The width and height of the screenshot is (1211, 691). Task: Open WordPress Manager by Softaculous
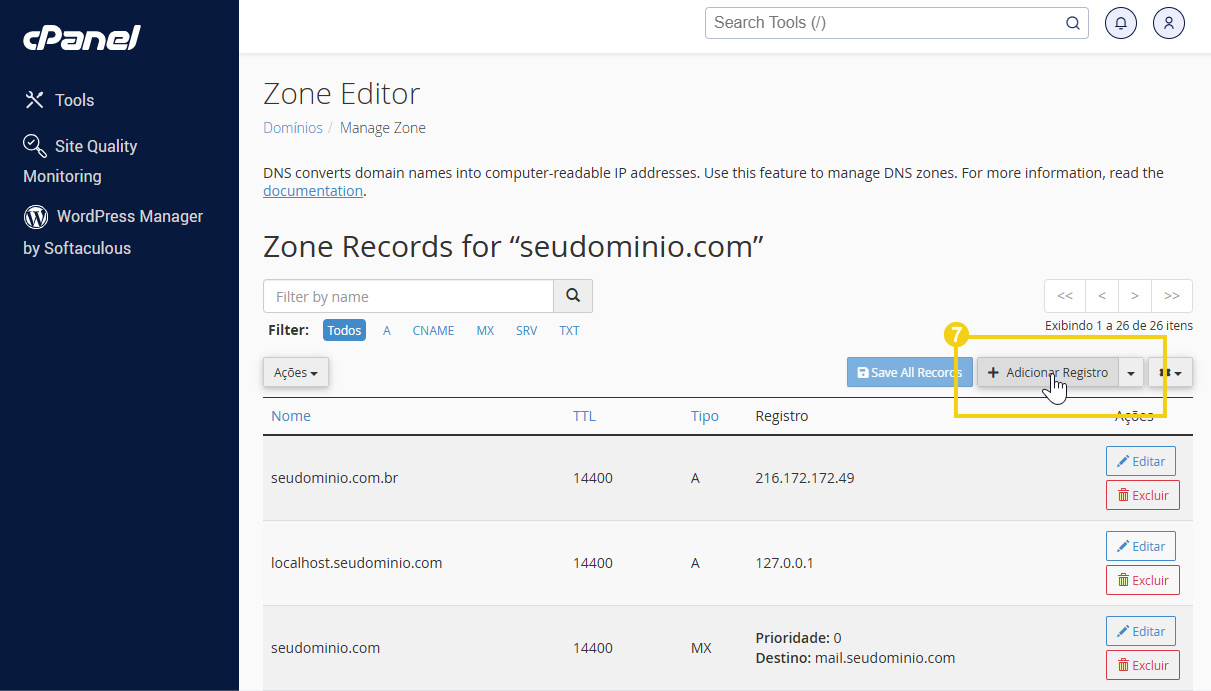pos(113,231)
